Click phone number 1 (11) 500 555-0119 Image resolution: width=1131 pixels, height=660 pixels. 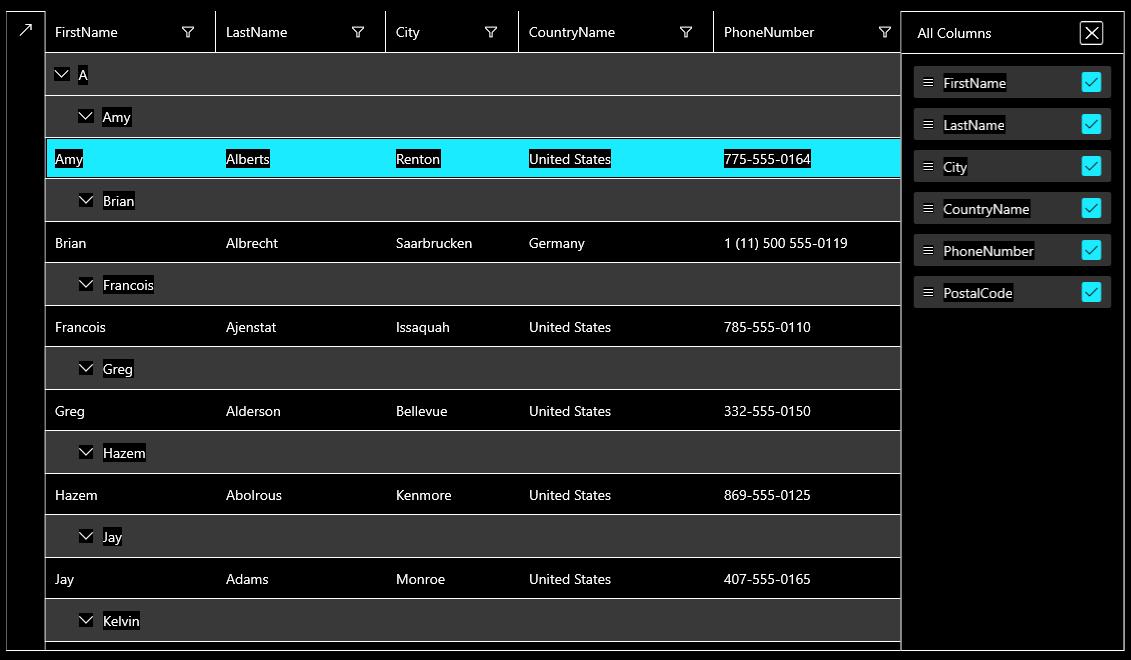(x=785, y=244)
